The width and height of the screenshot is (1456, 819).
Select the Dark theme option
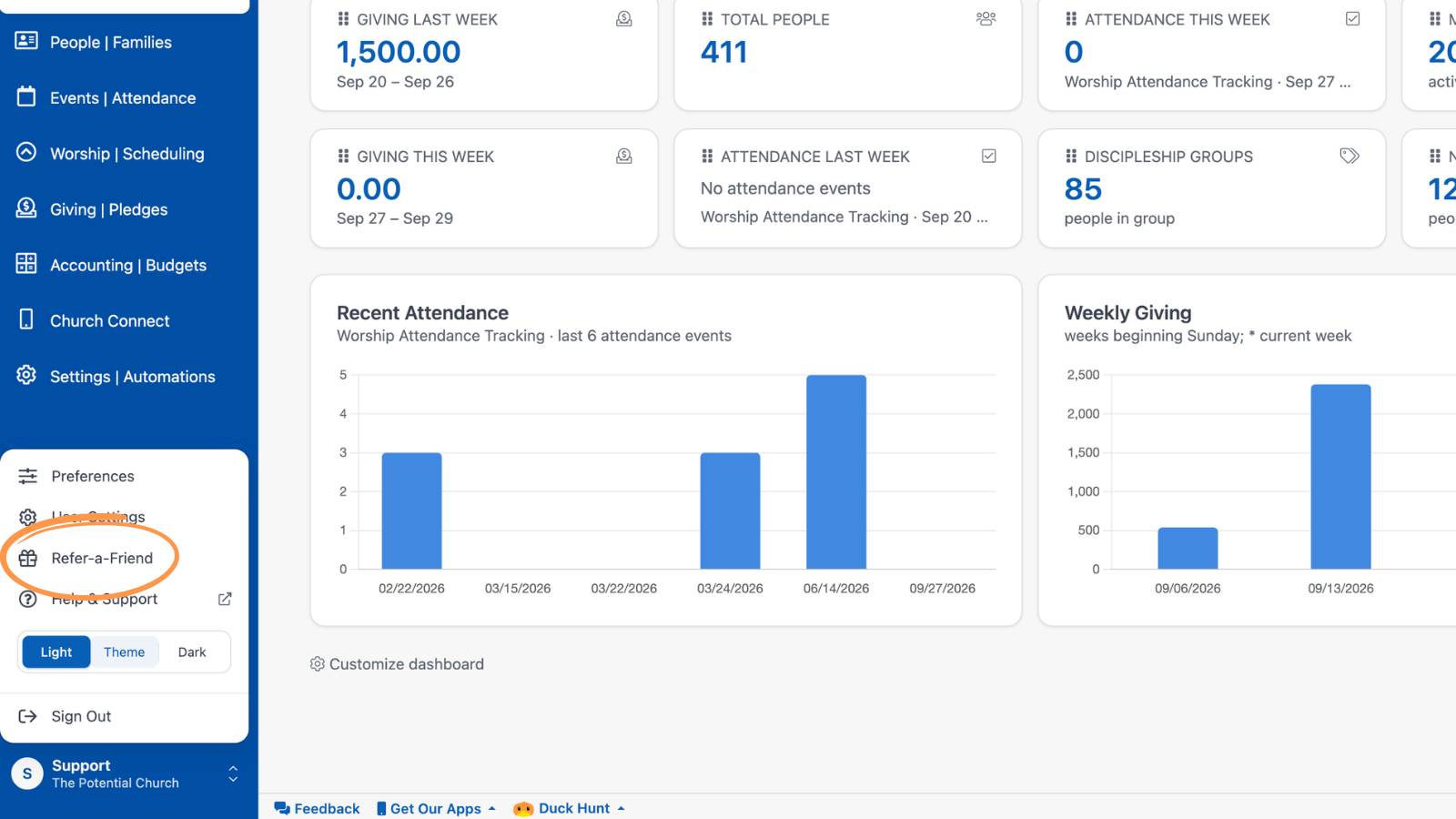(x=192, y=652)
